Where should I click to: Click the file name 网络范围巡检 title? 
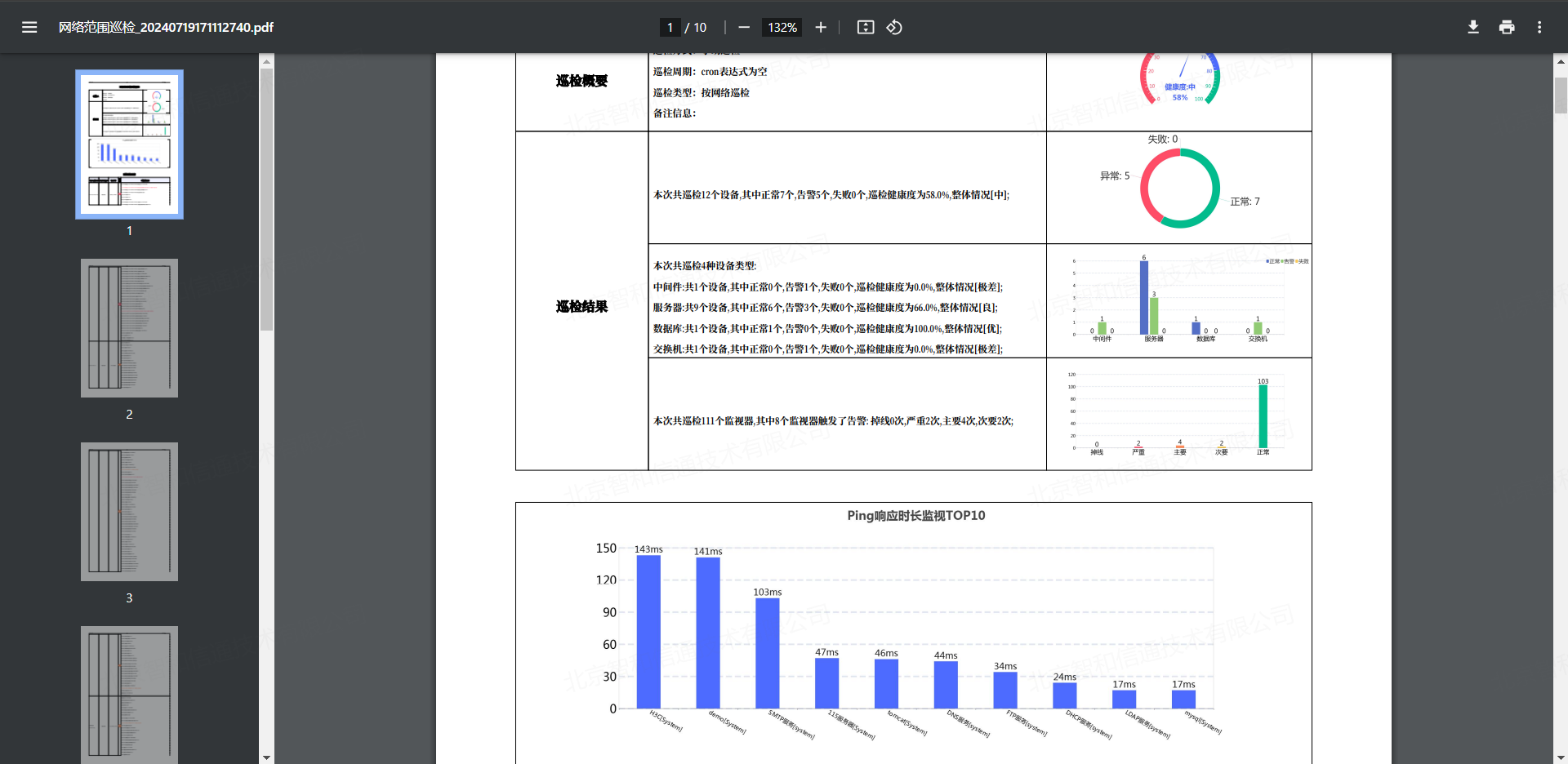tap(166, 27)
